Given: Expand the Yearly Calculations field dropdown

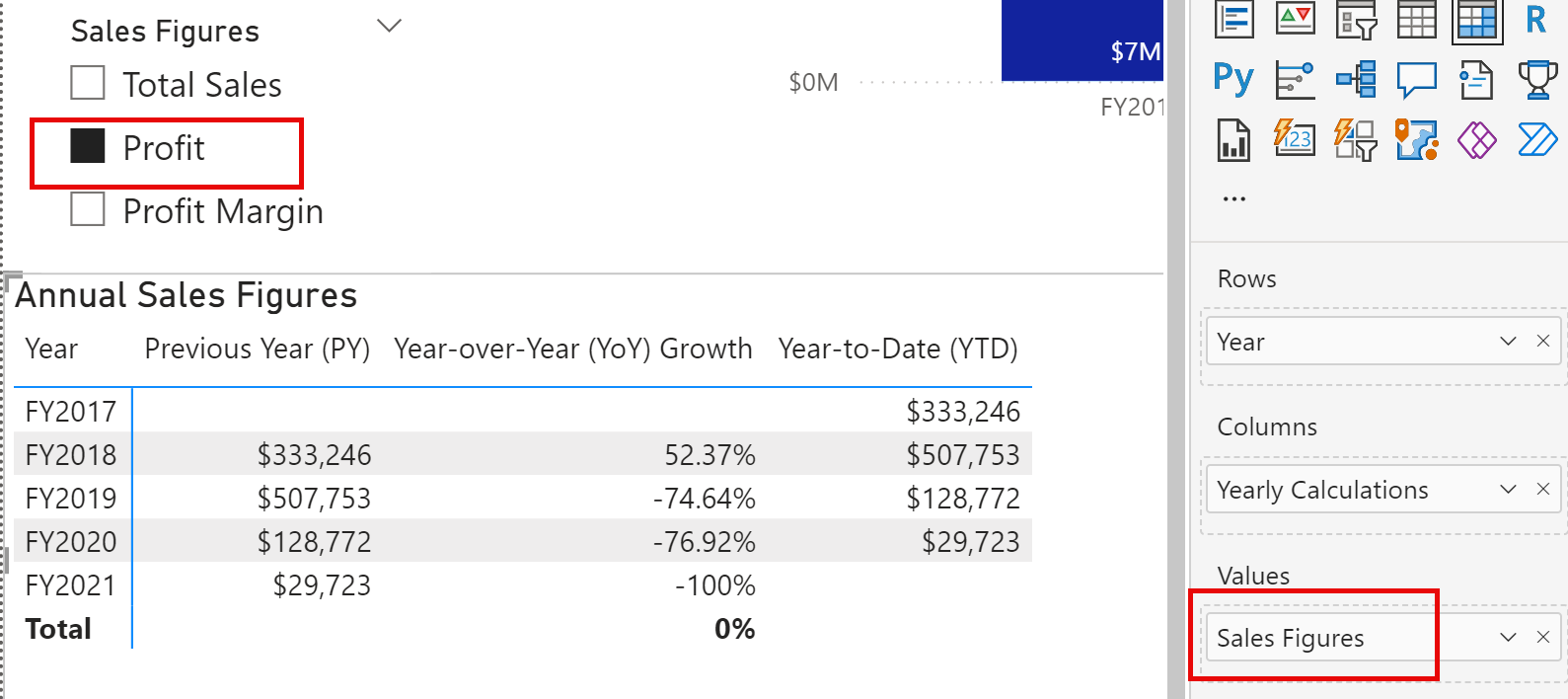Looking at the screenshot, I should (1508, 489).
